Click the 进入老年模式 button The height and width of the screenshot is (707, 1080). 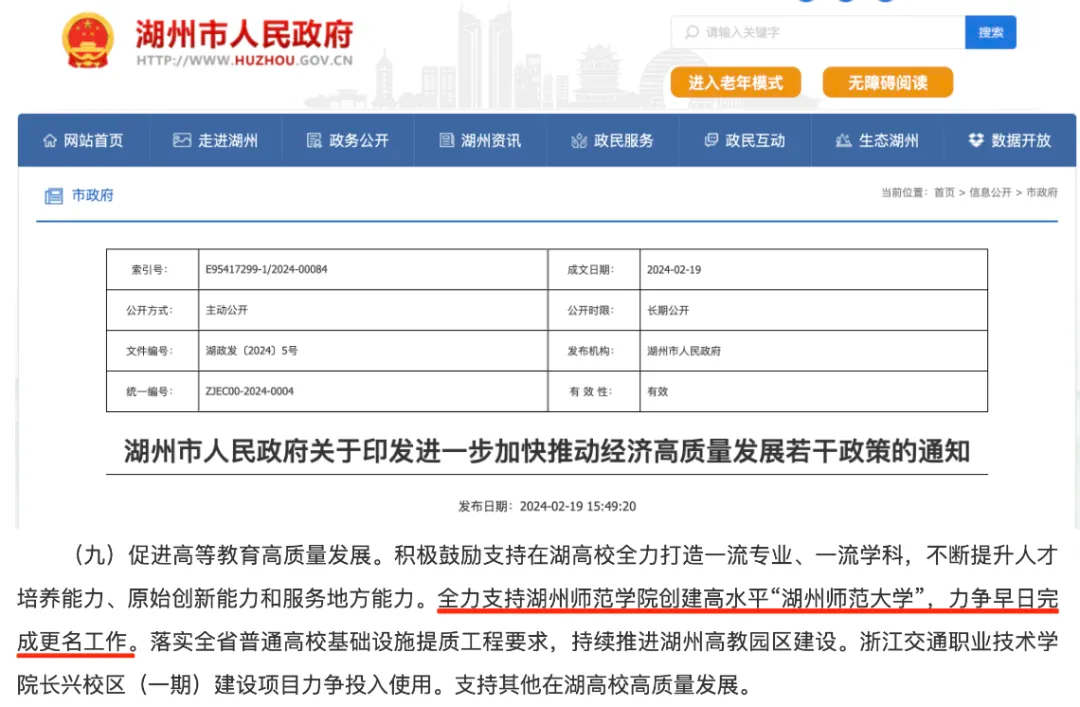[x=735, y=83]
